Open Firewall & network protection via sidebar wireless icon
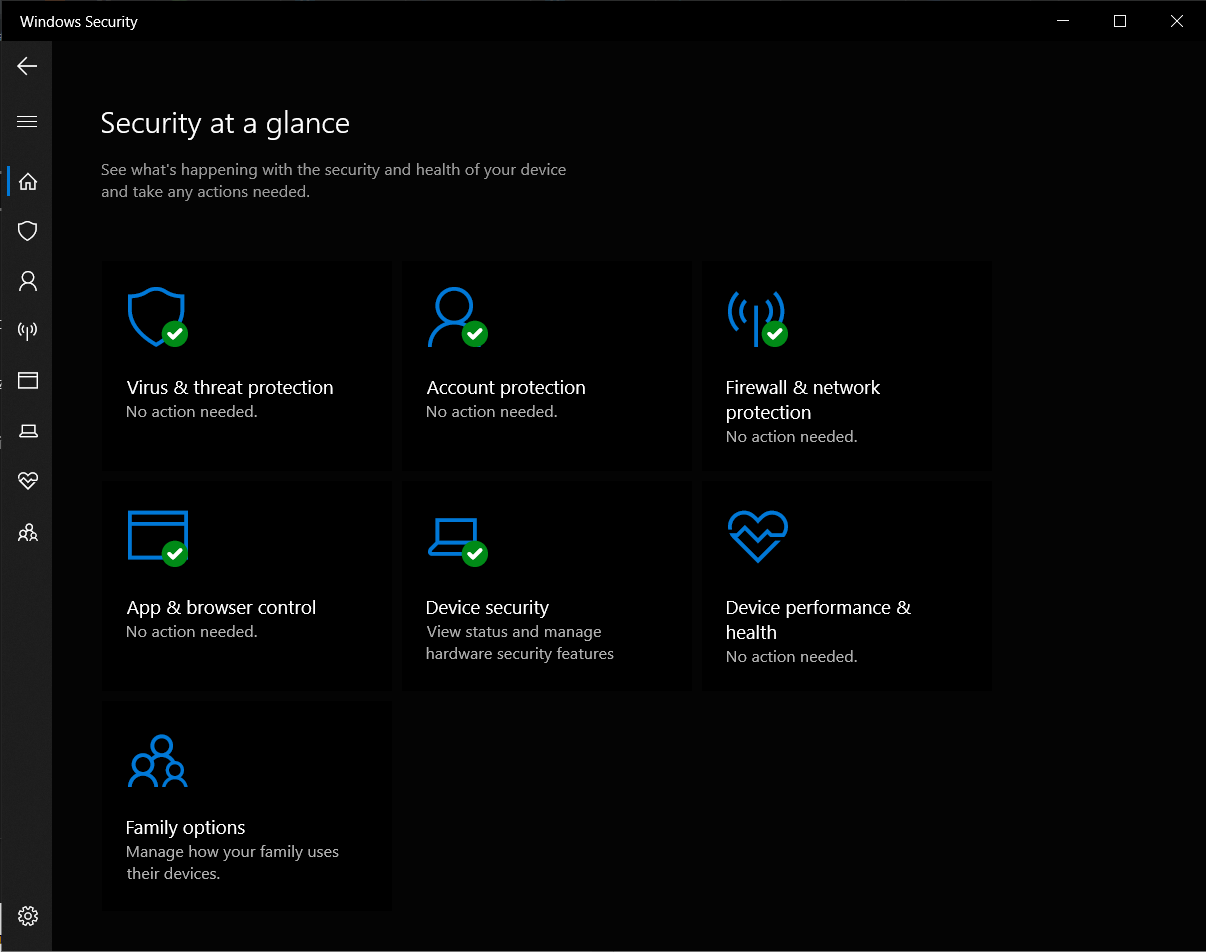This screenshot has height=952, width=1206. pyautogui.click(x=27, y=331)
